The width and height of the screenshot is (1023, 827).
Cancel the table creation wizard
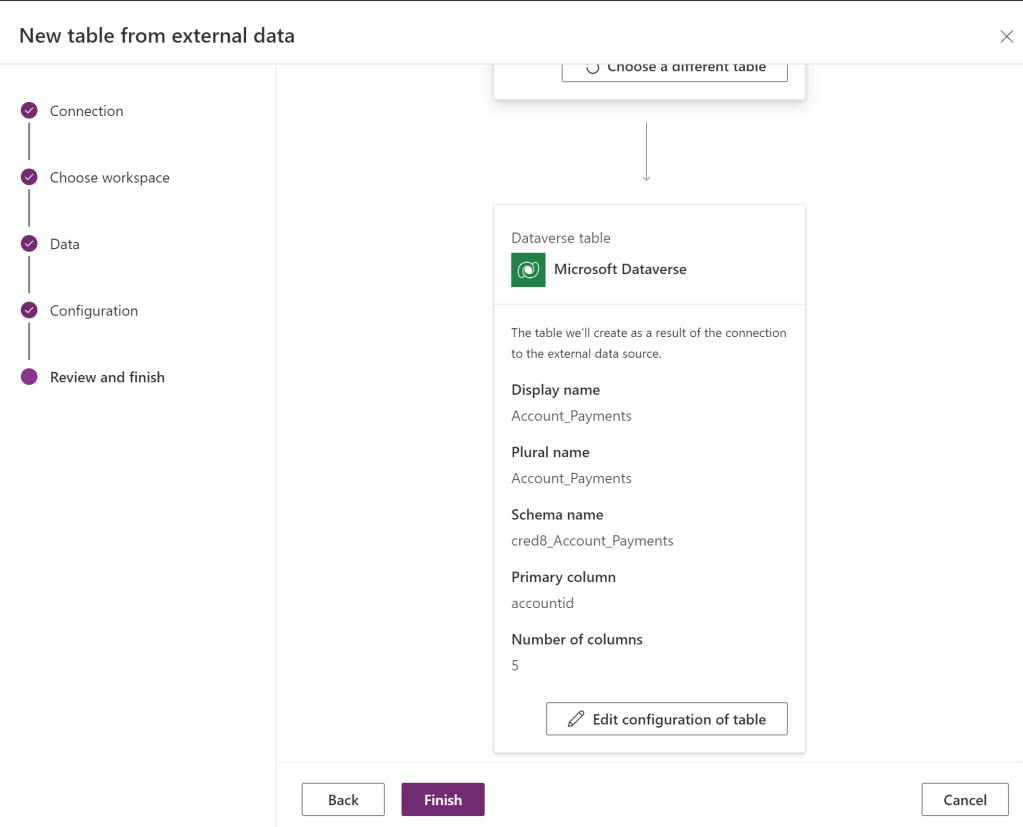click(964, 800)
